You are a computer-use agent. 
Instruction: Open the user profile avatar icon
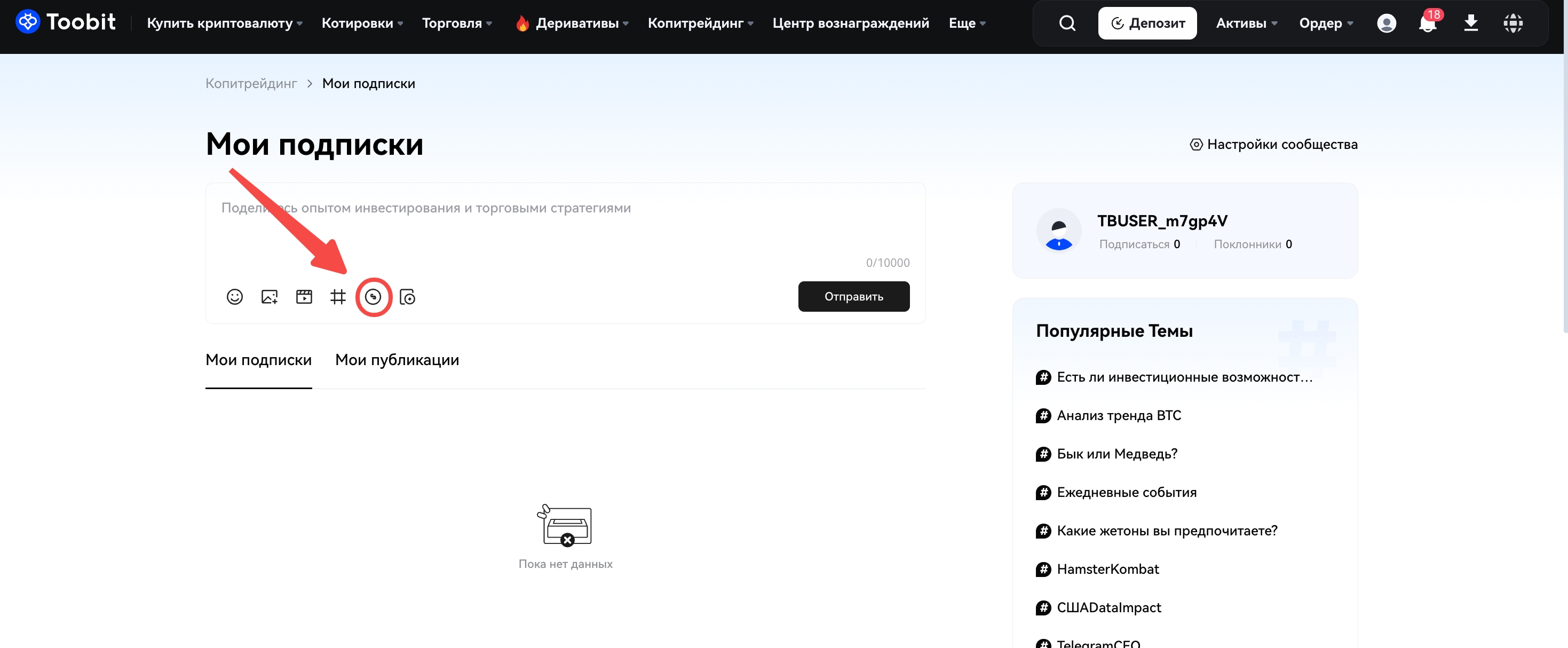coord(1386,23)
